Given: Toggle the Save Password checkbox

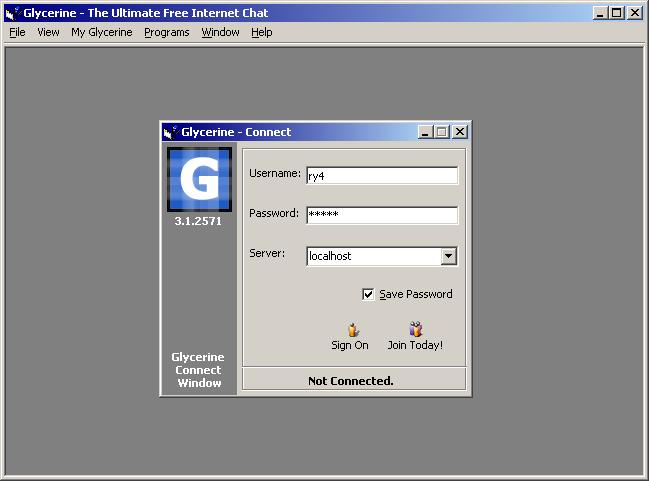Looking at the screenshot, I should pos(368,294).
